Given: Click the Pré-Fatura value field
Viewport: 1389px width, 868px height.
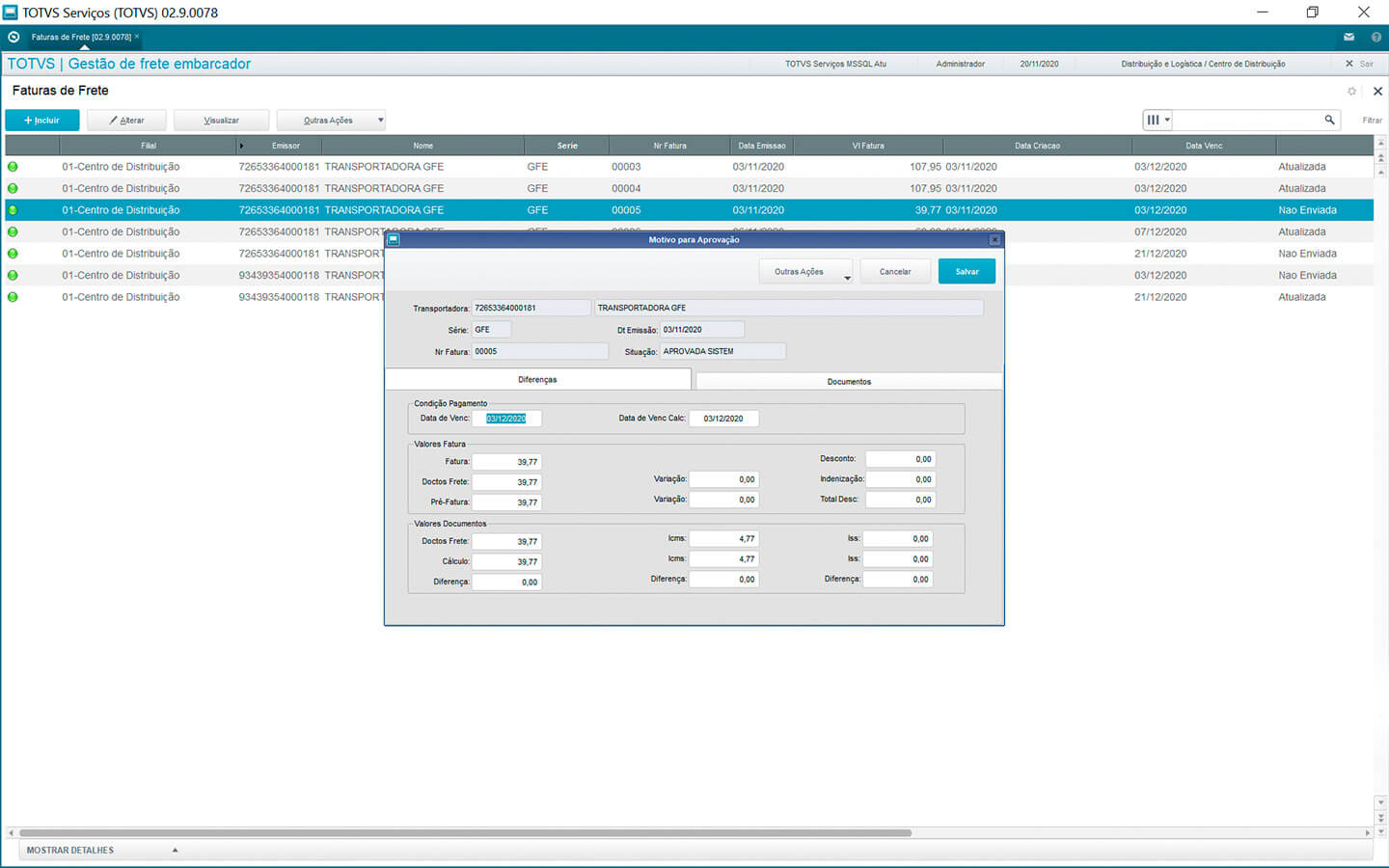Looking at the screenshot, I should pyautogui.click(x=506, y=502).
